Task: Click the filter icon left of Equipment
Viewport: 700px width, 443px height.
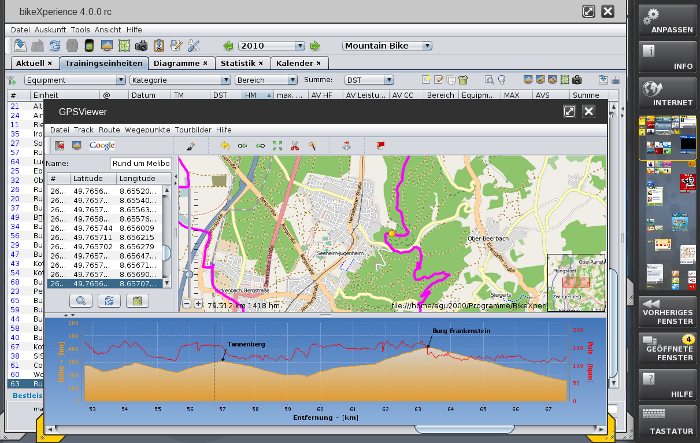Action: click(12, 80)
